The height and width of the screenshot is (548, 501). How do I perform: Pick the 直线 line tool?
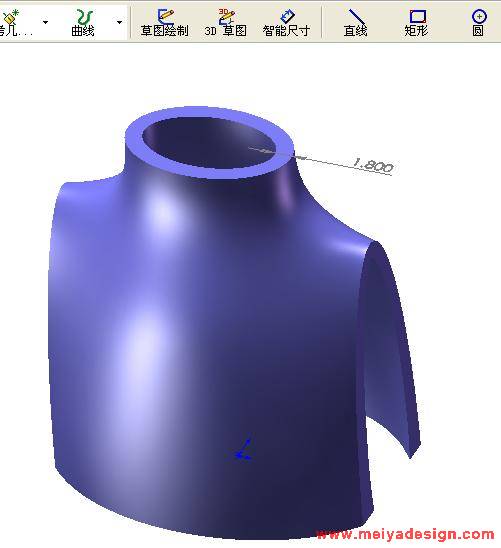[x=355, y=22]
